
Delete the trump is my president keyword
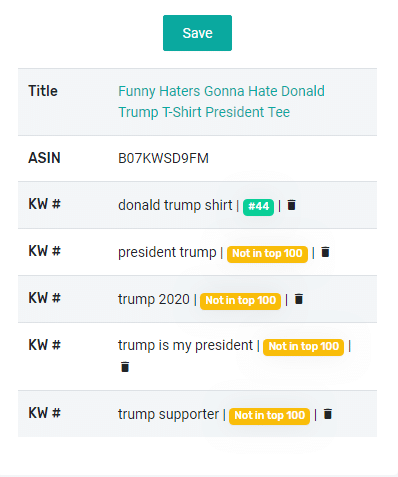pos(125,367)
